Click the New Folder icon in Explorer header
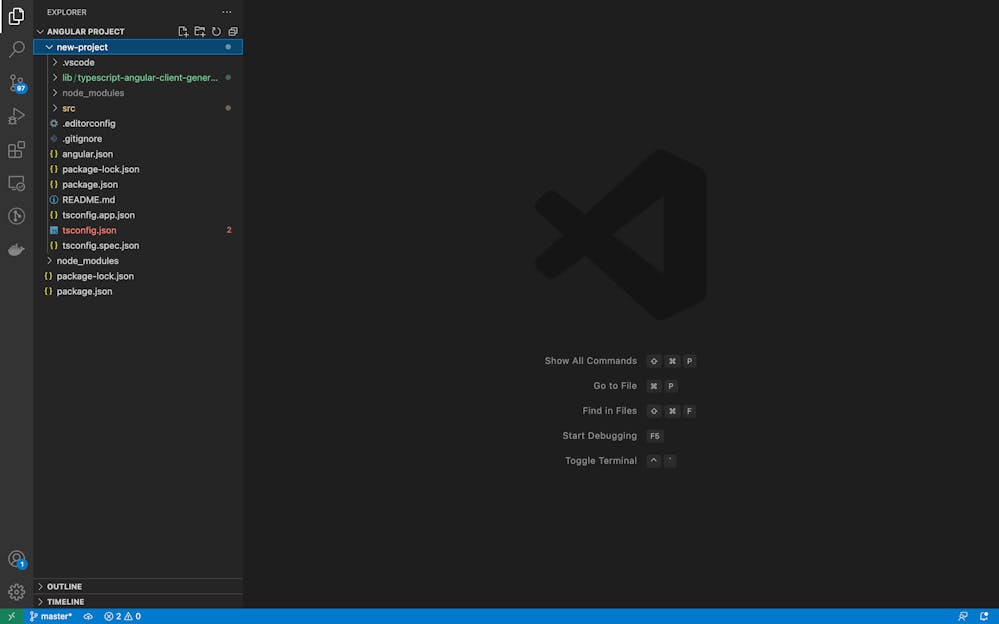999x624 pixels. [x=199, y=32]
